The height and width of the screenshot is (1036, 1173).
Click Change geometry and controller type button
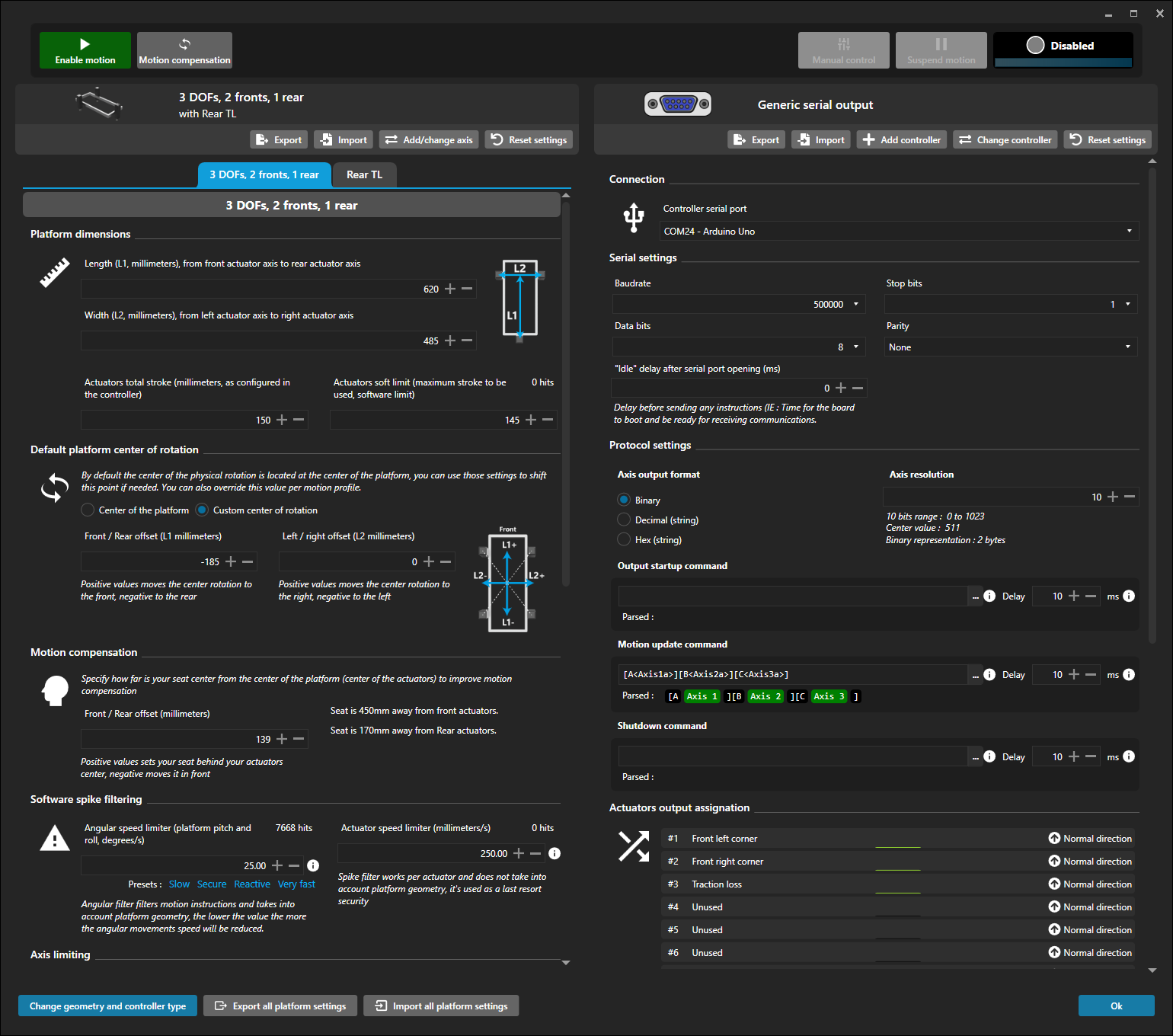(x=107, y=1006)
